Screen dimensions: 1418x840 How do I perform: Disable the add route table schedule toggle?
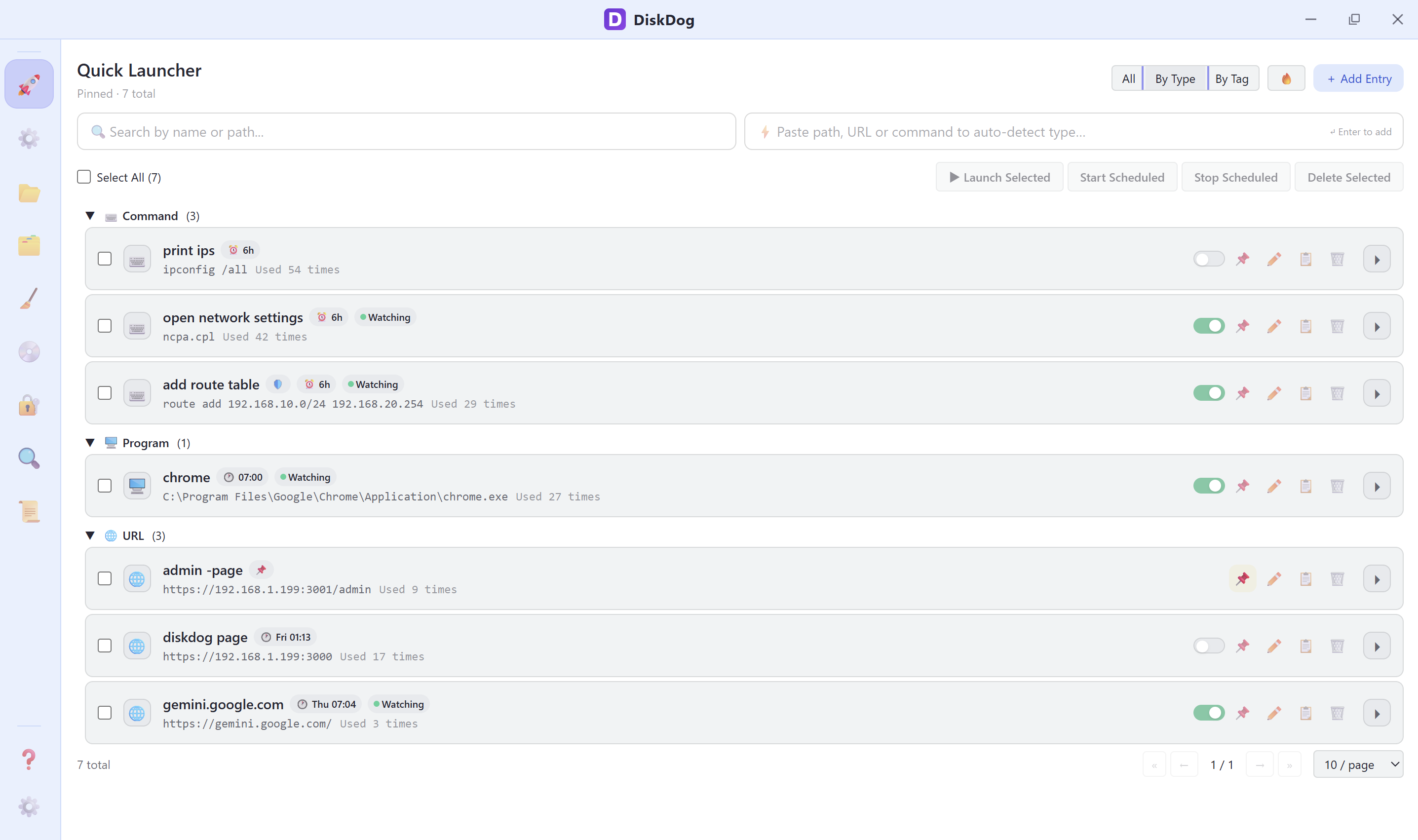click(1209, 393)
